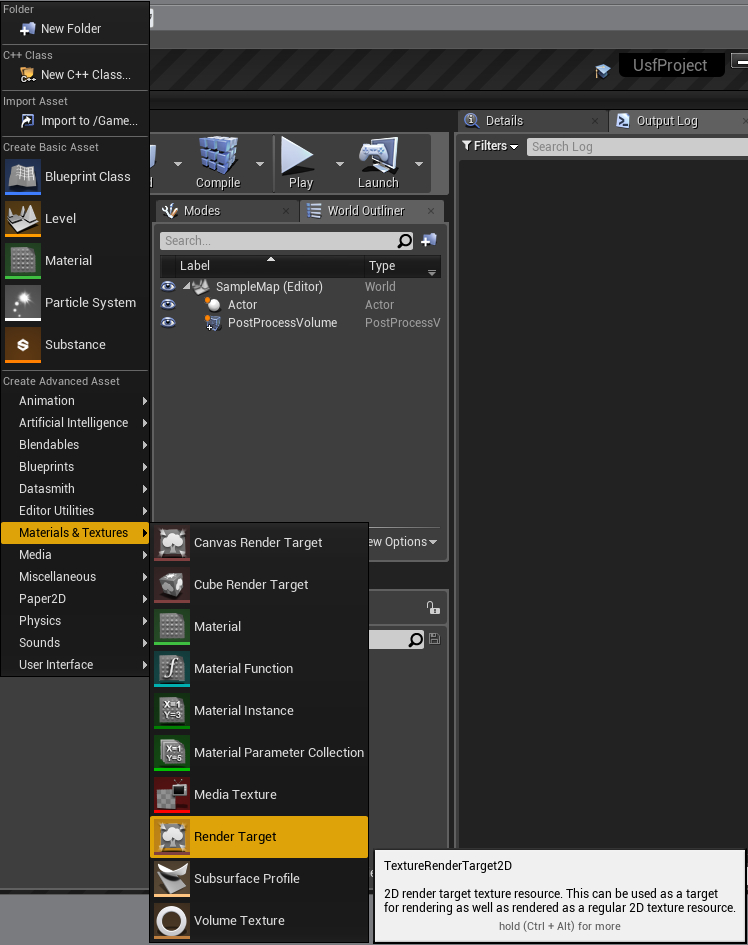
Task: Click the Particle System icon
Action: pyautogui.click(x=23, y=303)
